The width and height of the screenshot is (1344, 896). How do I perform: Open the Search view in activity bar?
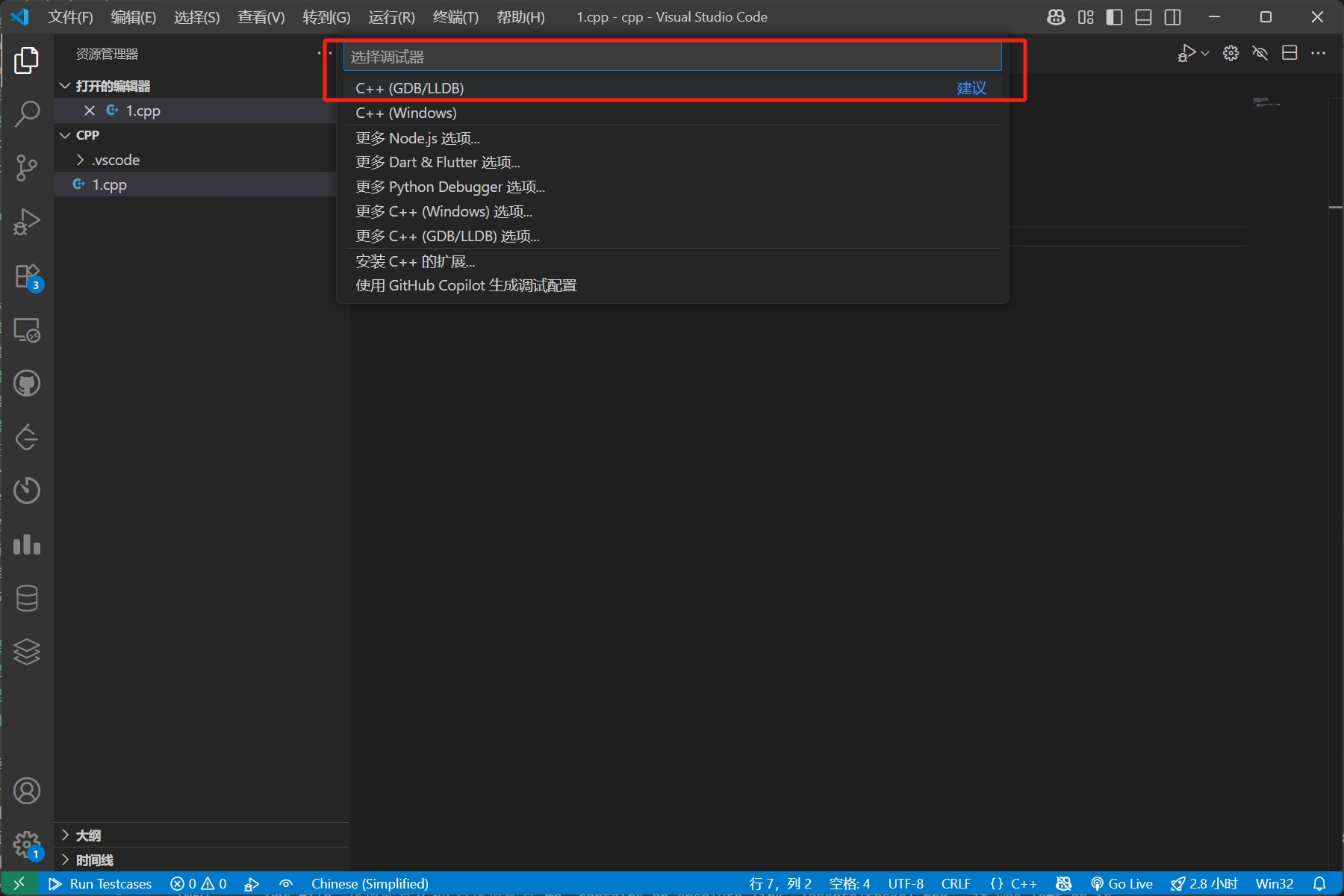[x=27, y=114]
